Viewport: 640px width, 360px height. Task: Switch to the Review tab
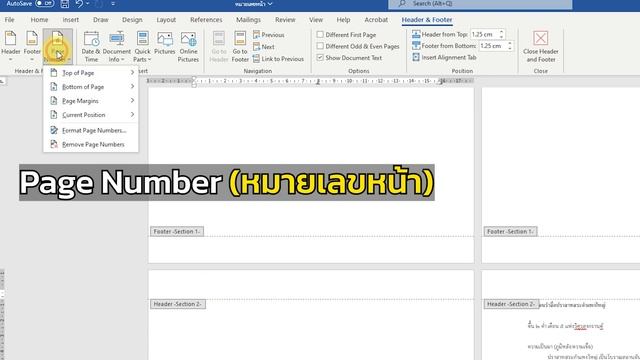coord(285,20)
